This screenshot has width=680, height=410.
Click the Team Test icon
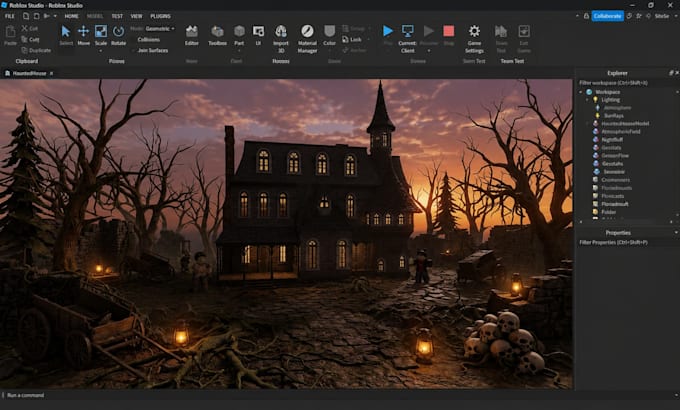pos(501,31)
